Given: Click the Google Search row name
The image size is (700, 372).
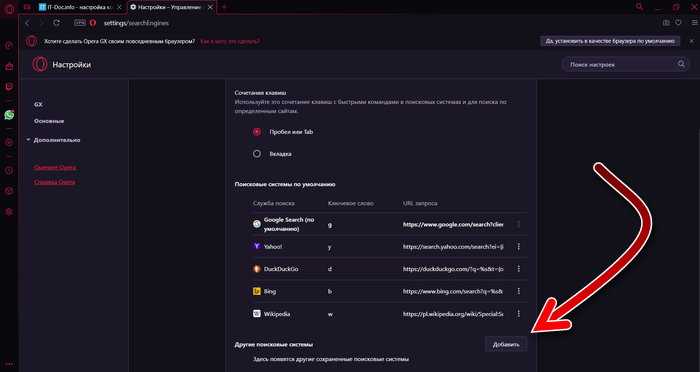Looking at the screenshot, I should [x=289, y=224].
